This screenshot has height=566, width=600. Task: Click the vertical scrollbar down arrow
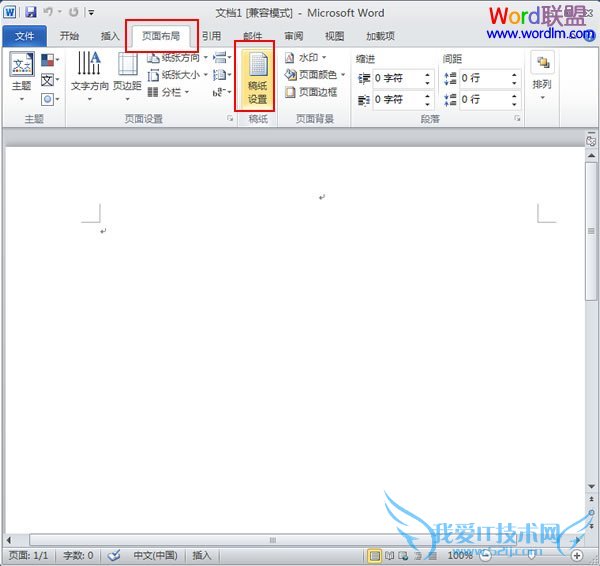click(x=591, y=486)
